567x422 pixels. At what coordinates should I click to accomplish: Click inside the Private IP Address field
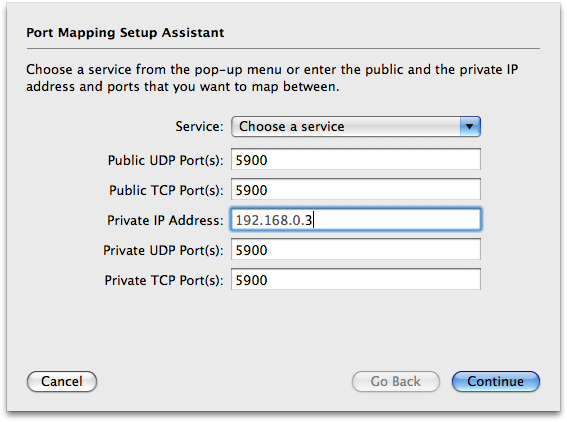[x=356, y=219]
